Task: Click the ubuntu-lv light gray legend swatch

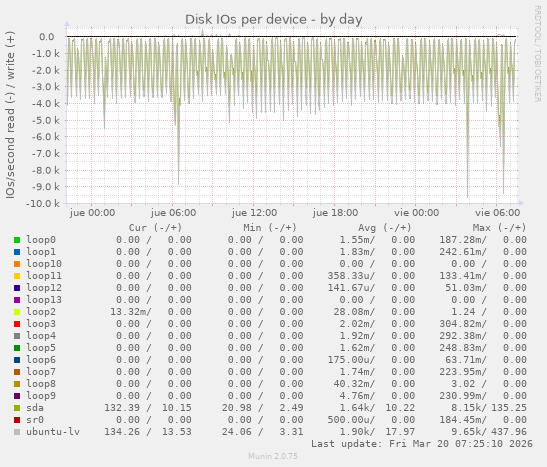Action: tap(17, 432)
